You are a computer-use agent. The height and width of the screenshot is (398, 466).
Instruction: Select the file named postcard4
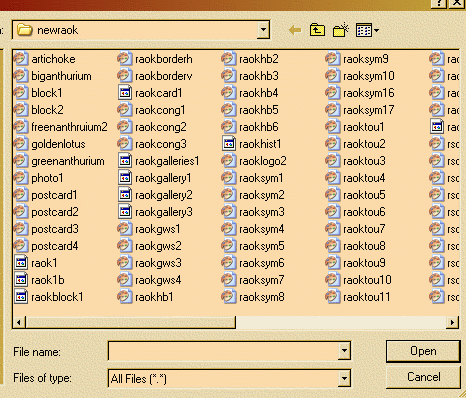[55, 246]
